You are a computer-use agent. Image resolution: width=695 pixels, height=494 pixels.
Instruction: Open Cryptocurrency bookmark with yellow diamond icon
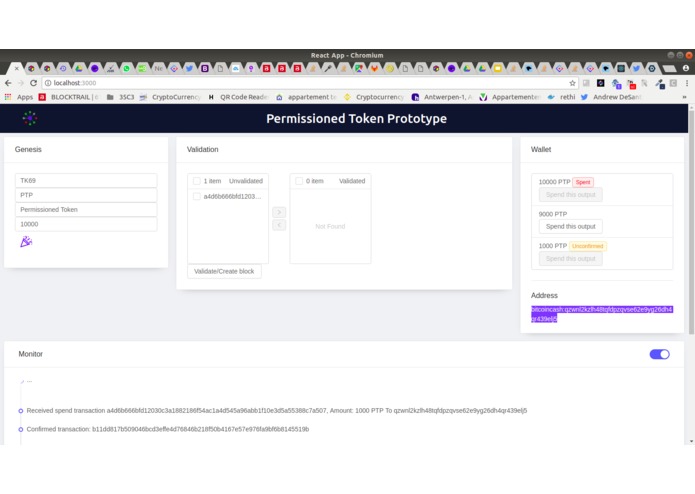tap(374, 97)
